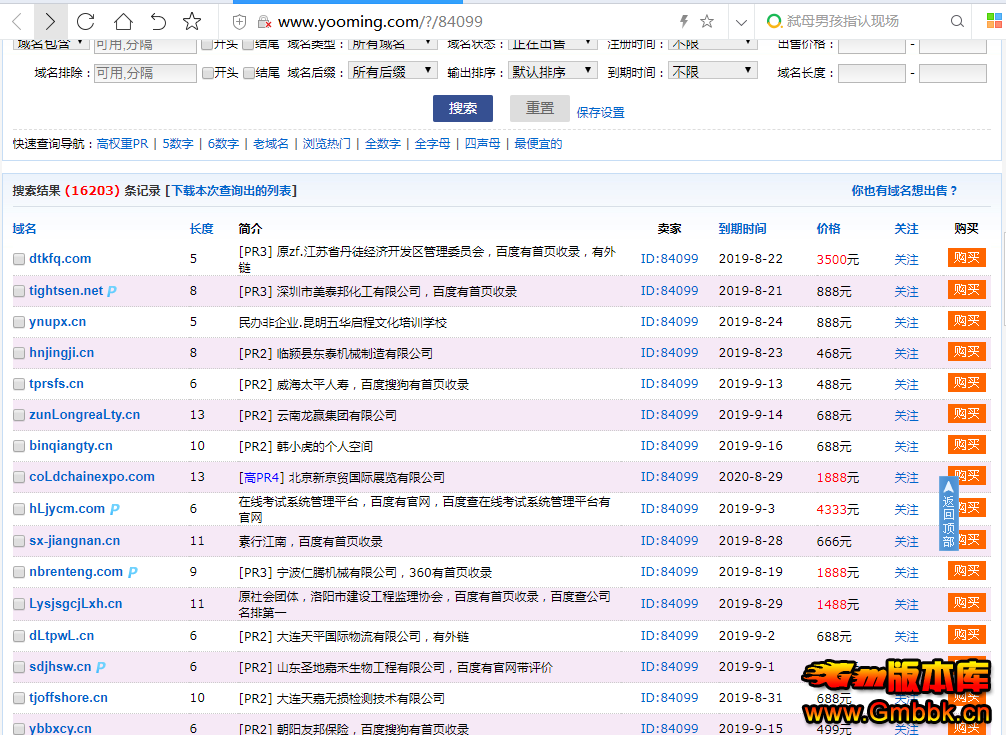Click the 返回顶部 back-to-top button
1006x735 pixels.
click(948, 513)
